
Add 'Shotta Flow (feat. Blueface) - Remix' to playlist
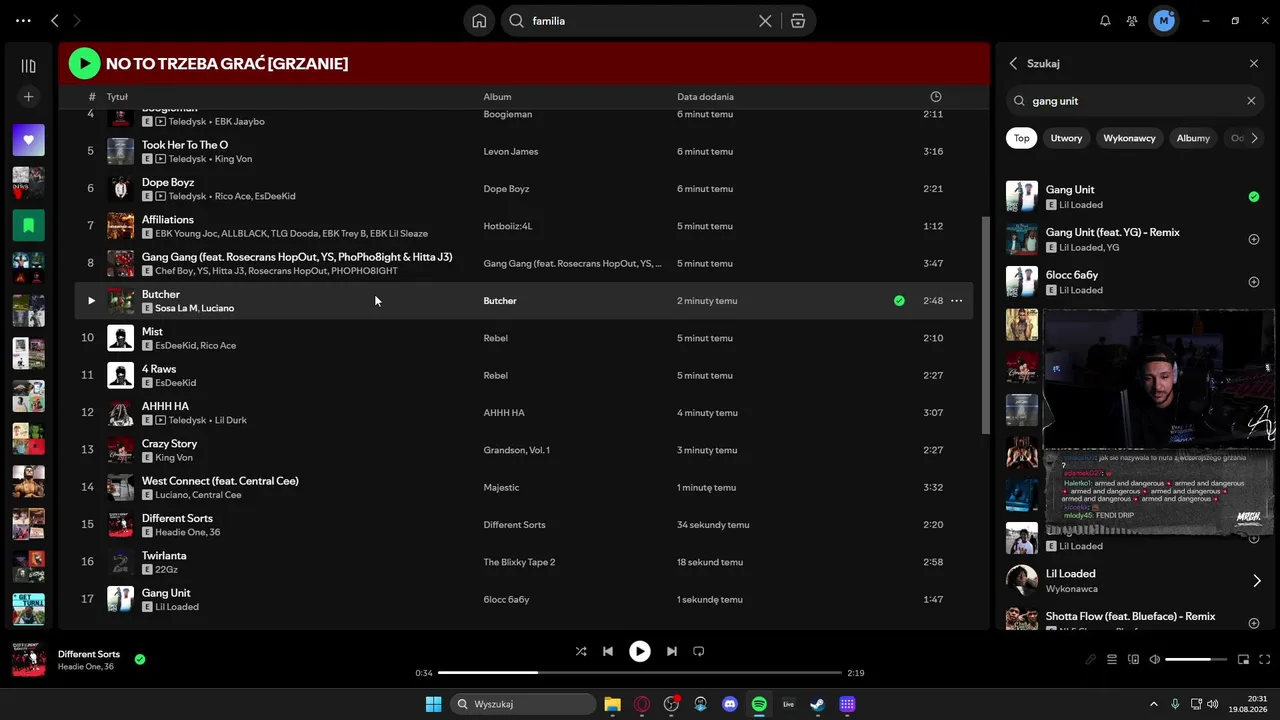[x=1254, y=623]
